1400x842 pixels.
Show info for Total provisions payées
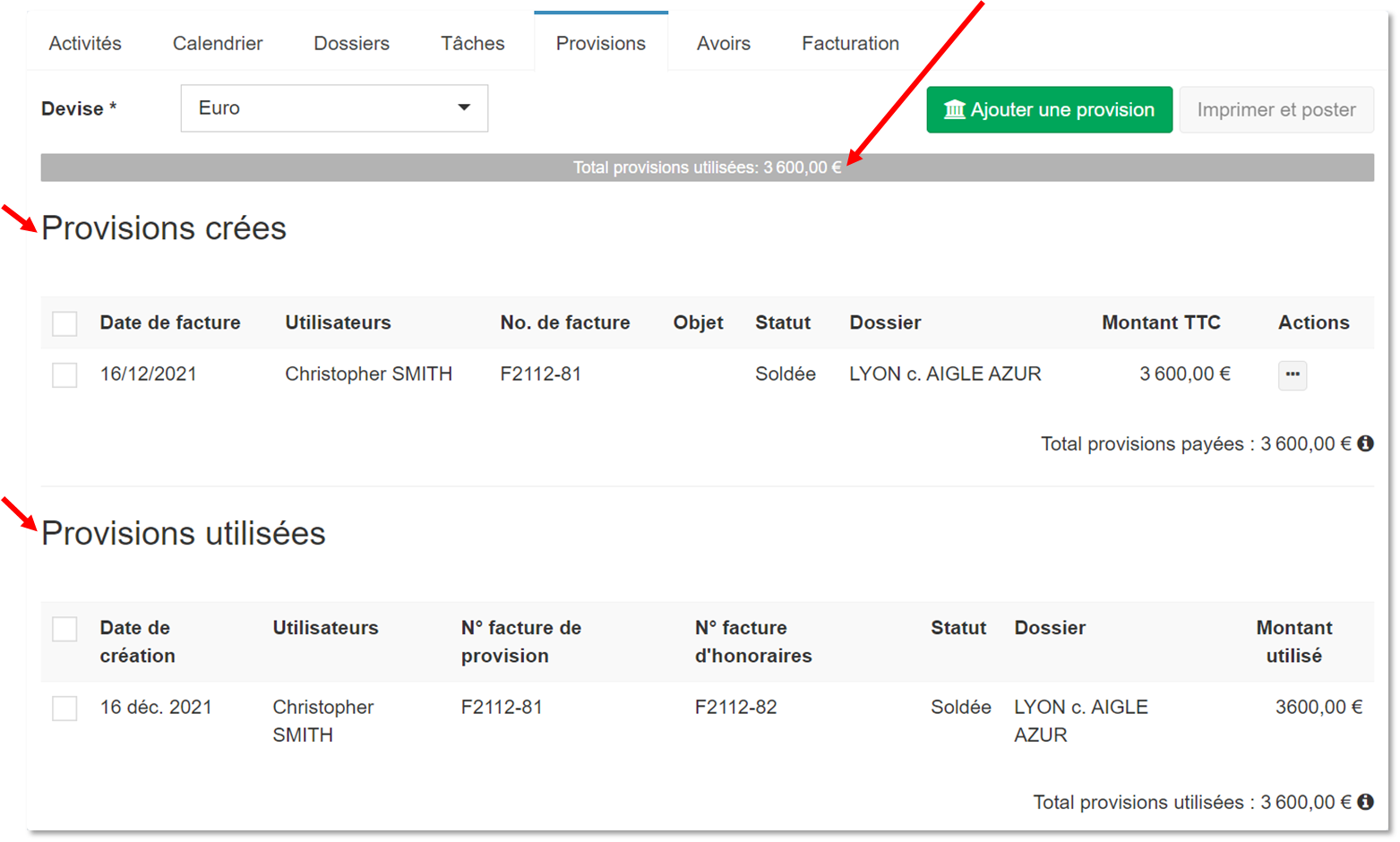pos(1366,443)
